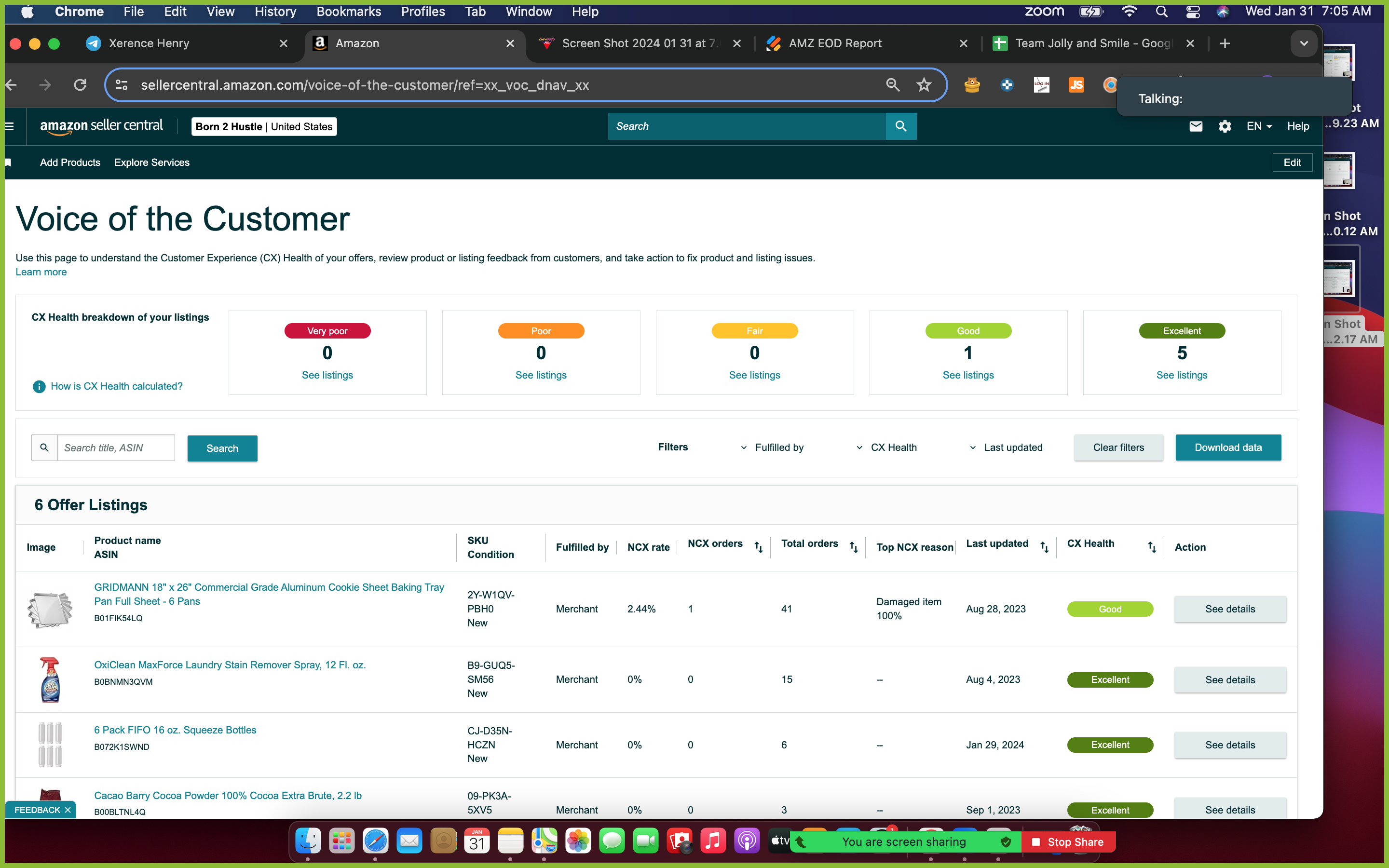
Task: Open Chrome Profiles menu
Action: [x=423, y=12]
